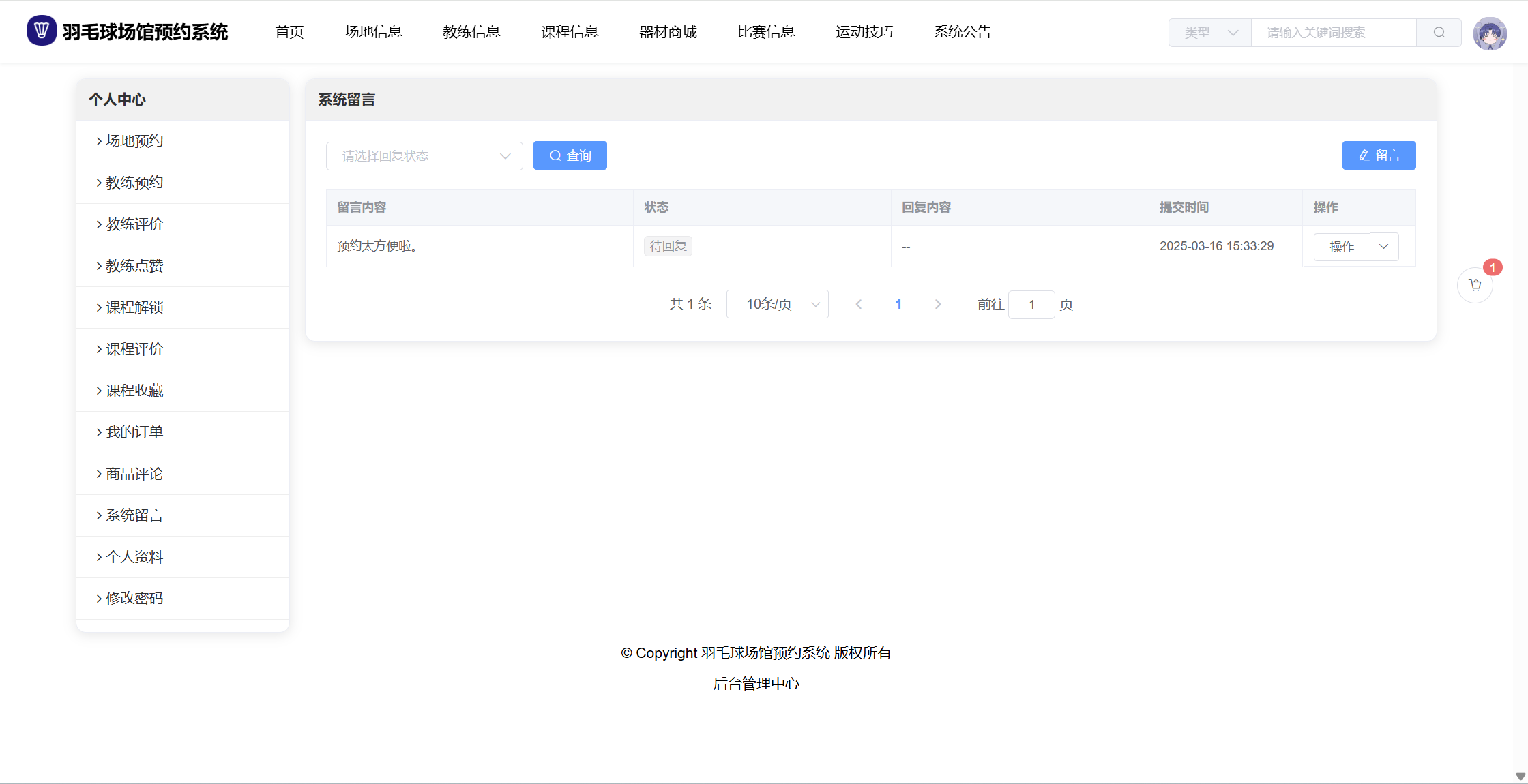Expand the 请选择回复状态 dropdown
This screenshot has height=784, width=1528.
[x=424, y=156]
